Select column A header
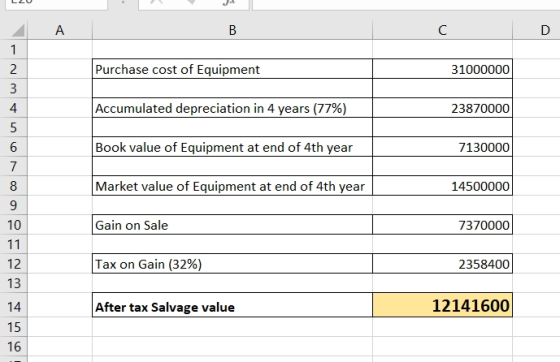Screen dimensions: 560x362 60,30
